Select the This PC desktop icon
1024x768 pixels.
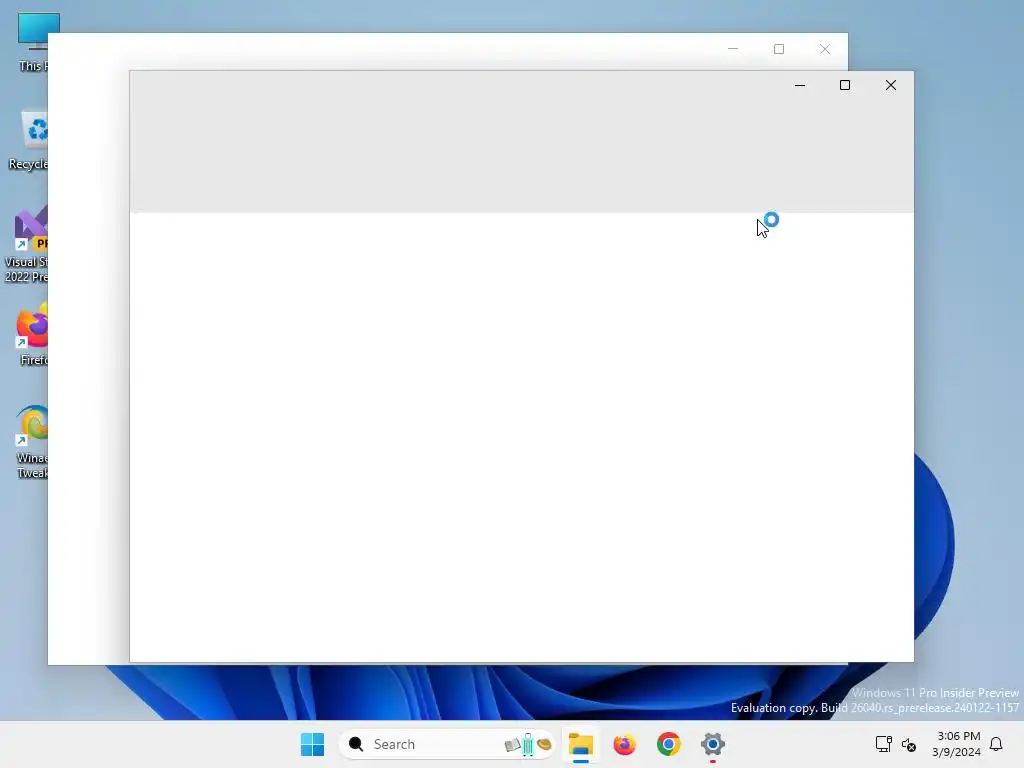click(32, 42)
